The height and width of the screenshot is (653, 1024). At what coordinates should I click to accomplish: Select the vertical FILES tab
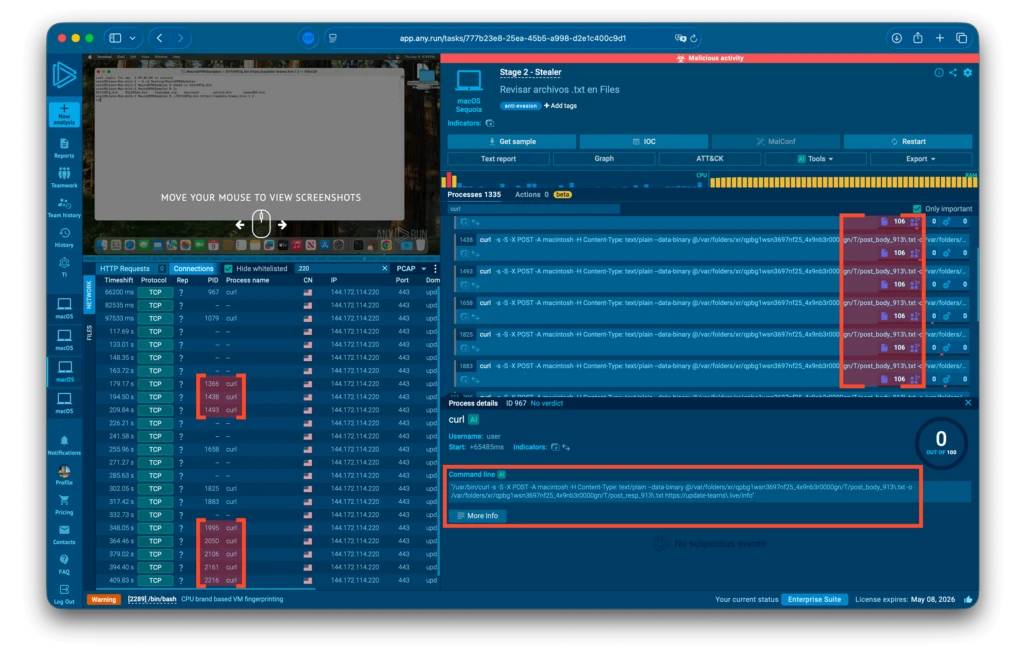88,332
